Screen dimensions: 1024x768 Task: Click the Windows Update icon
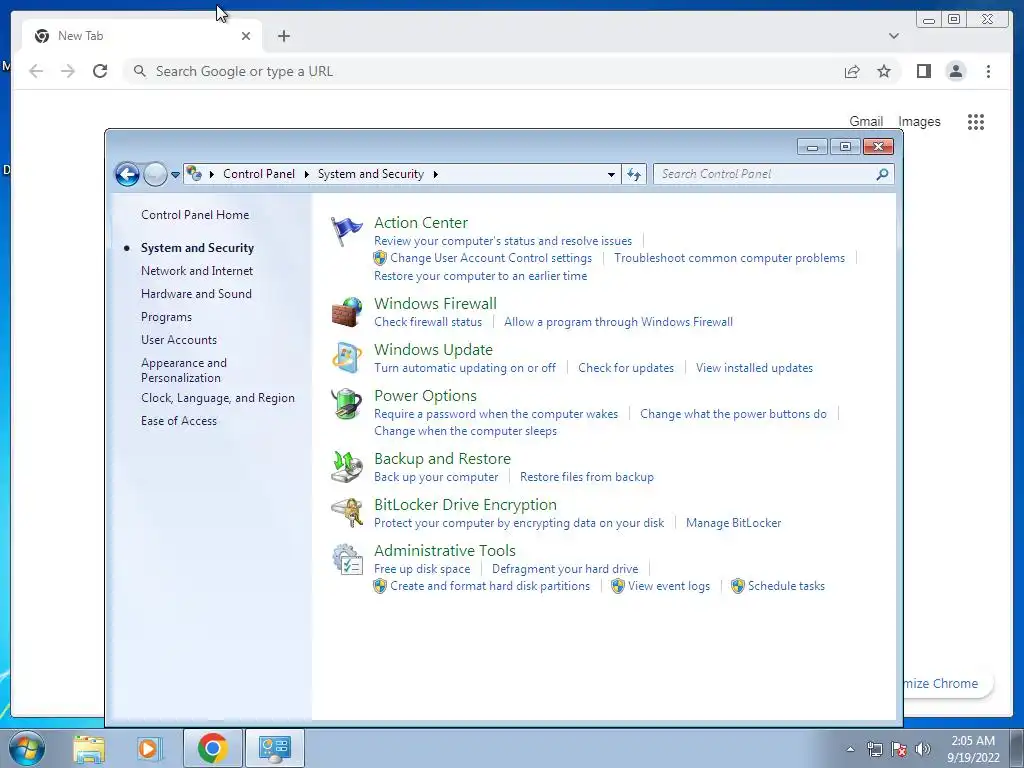347,357
